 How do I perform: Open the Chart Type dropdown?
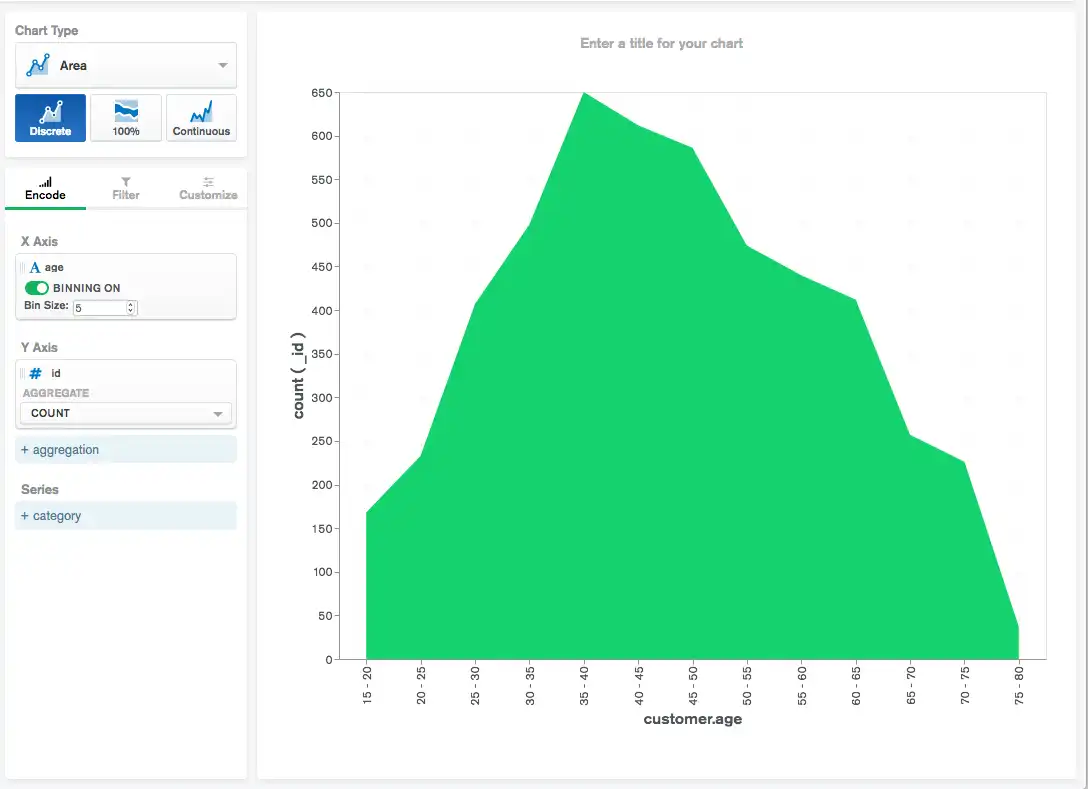pyautogui.click(x=125, y=65)
